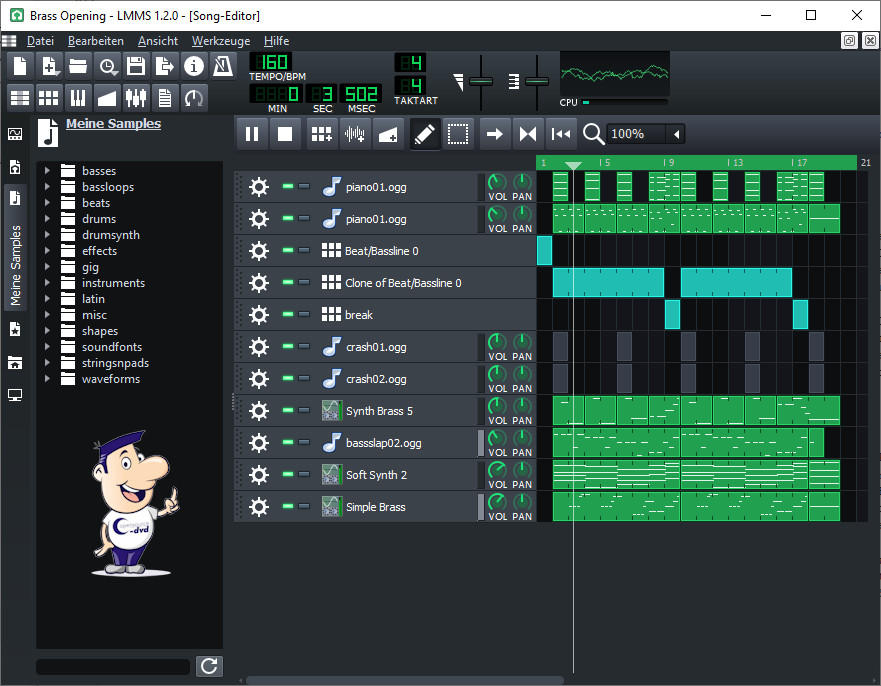The height and width of the screenshot is (686, 881).
Task: Mute the crash01.ogg track
Action: [288, 347]
